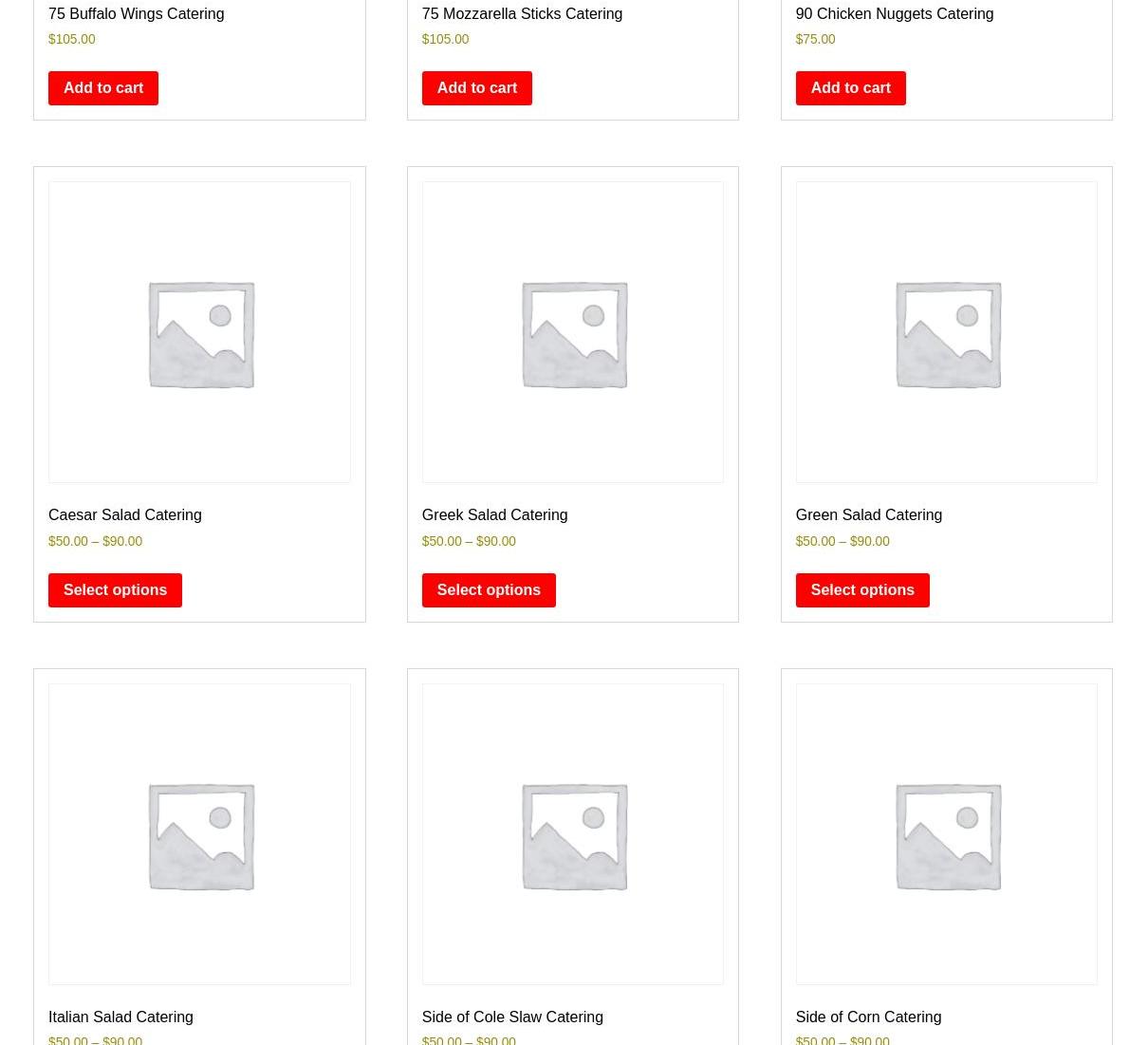Select options for Greek Salad Catering
Screen dimensions: 1148x1045
tap(489, 590)
